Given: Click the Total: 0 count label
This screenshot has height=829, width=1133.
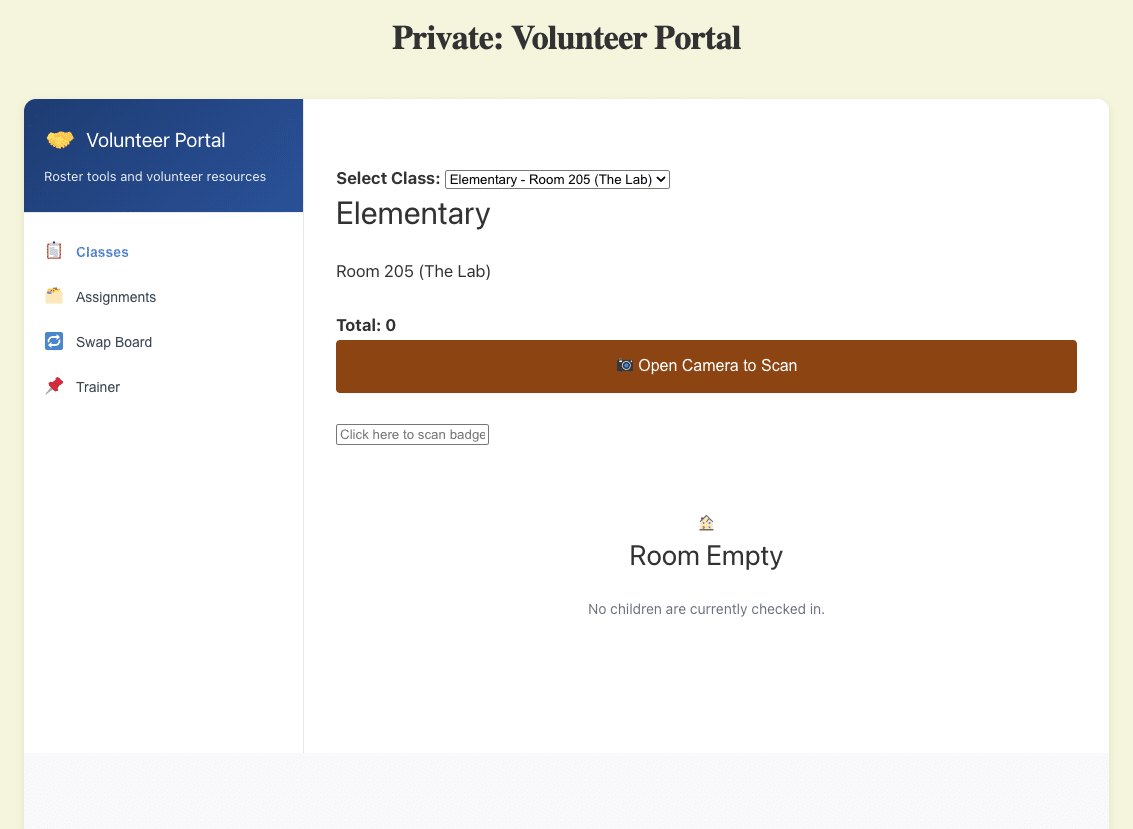Looking at the screenshot, I should [366, 325].
